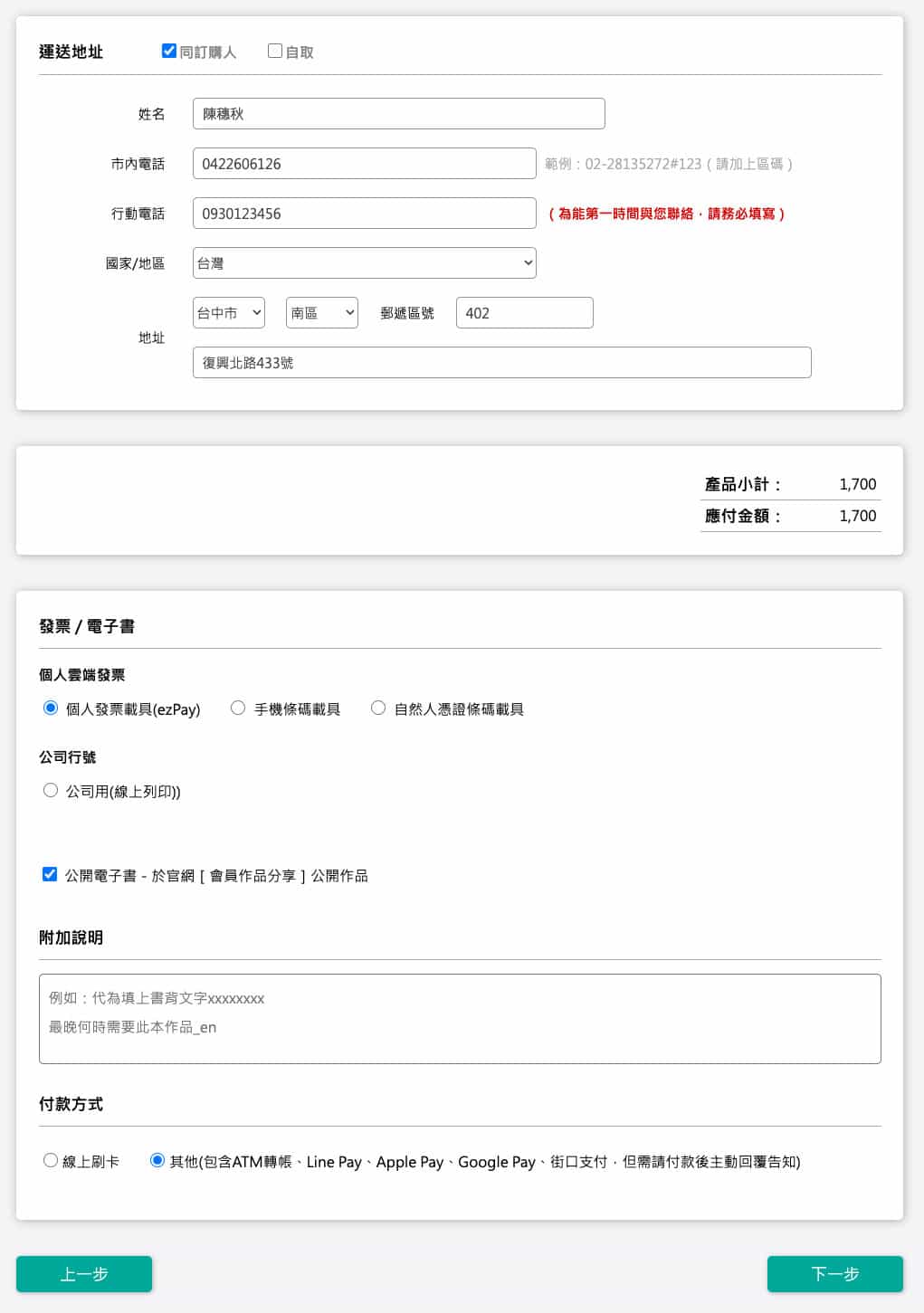Image resolution: width=924 pixels, height=1313 pixels.
Task: Focus the 市內電話 phone field
Action: [364, 164]
